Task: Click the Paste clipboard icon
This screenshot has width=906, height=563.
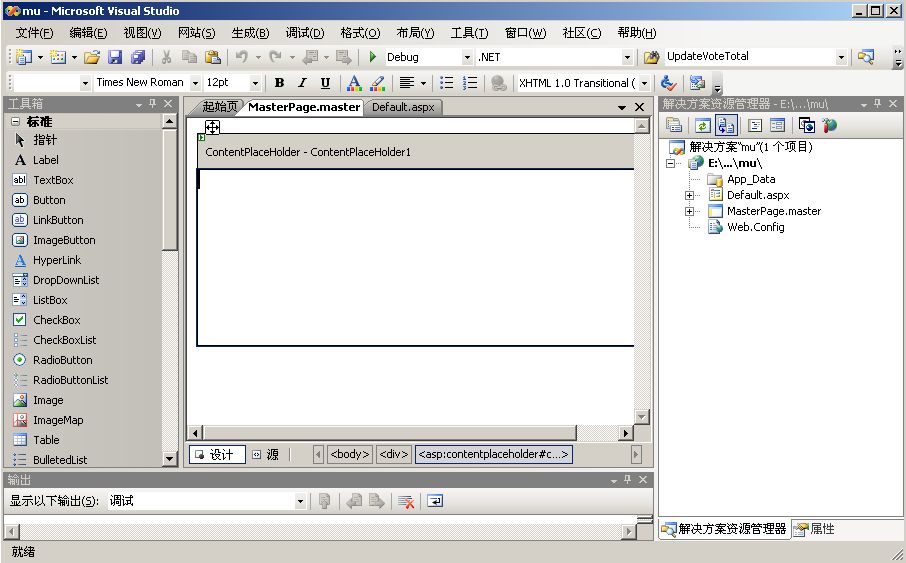Action: (213, 57)
